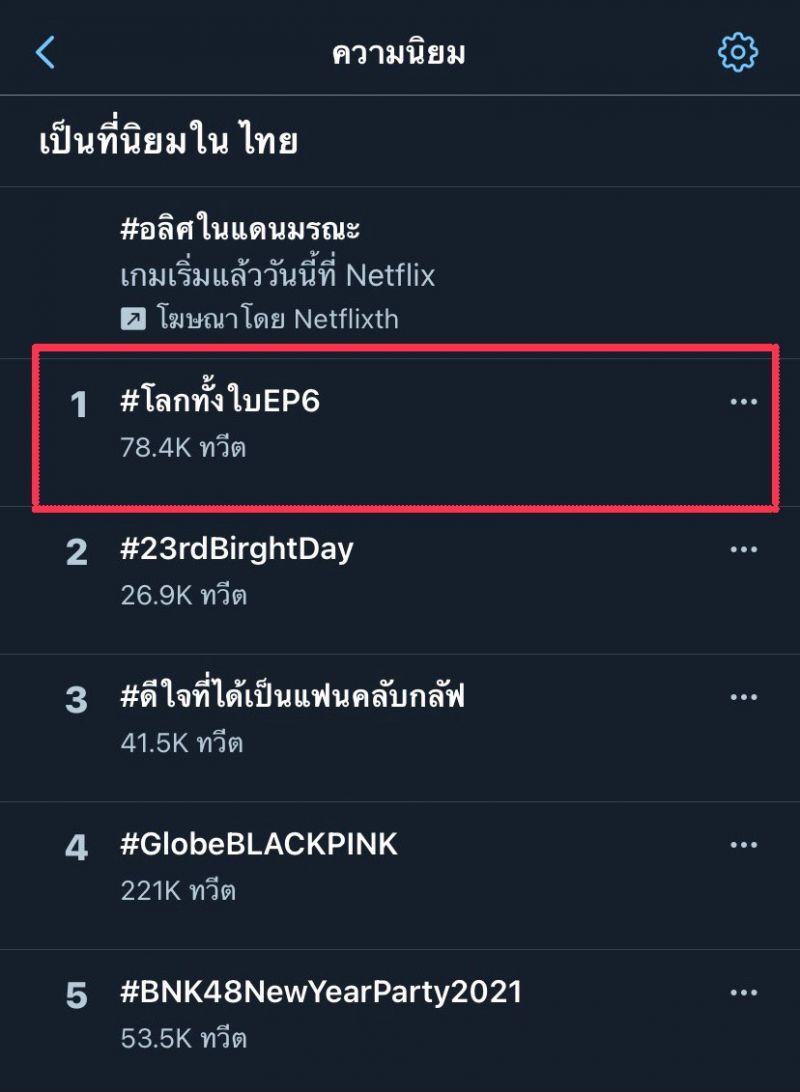Show more menu for #ดีใจที่ได้เป็นแฟนคลับกลัฟ
This screenshot has height=1092, width=800.
[x=743, y=698]
